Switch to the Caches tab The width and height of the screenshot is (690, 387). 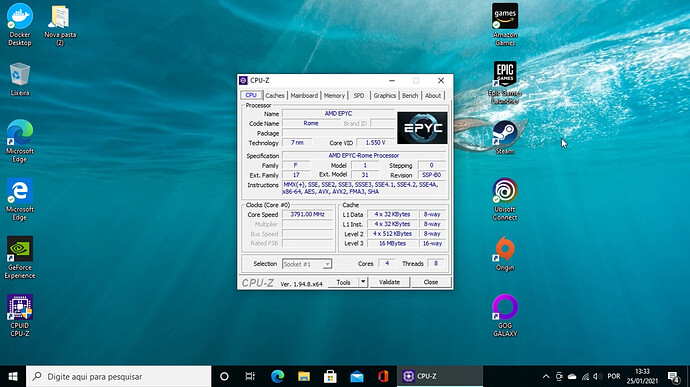tap(275, 96)
